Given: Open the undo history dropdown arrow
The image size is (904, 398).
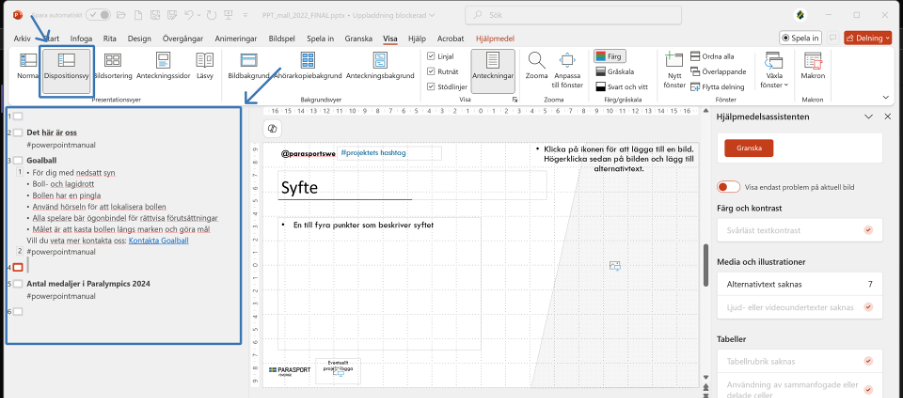Looking at the screenshot, I should pos(199,15).
